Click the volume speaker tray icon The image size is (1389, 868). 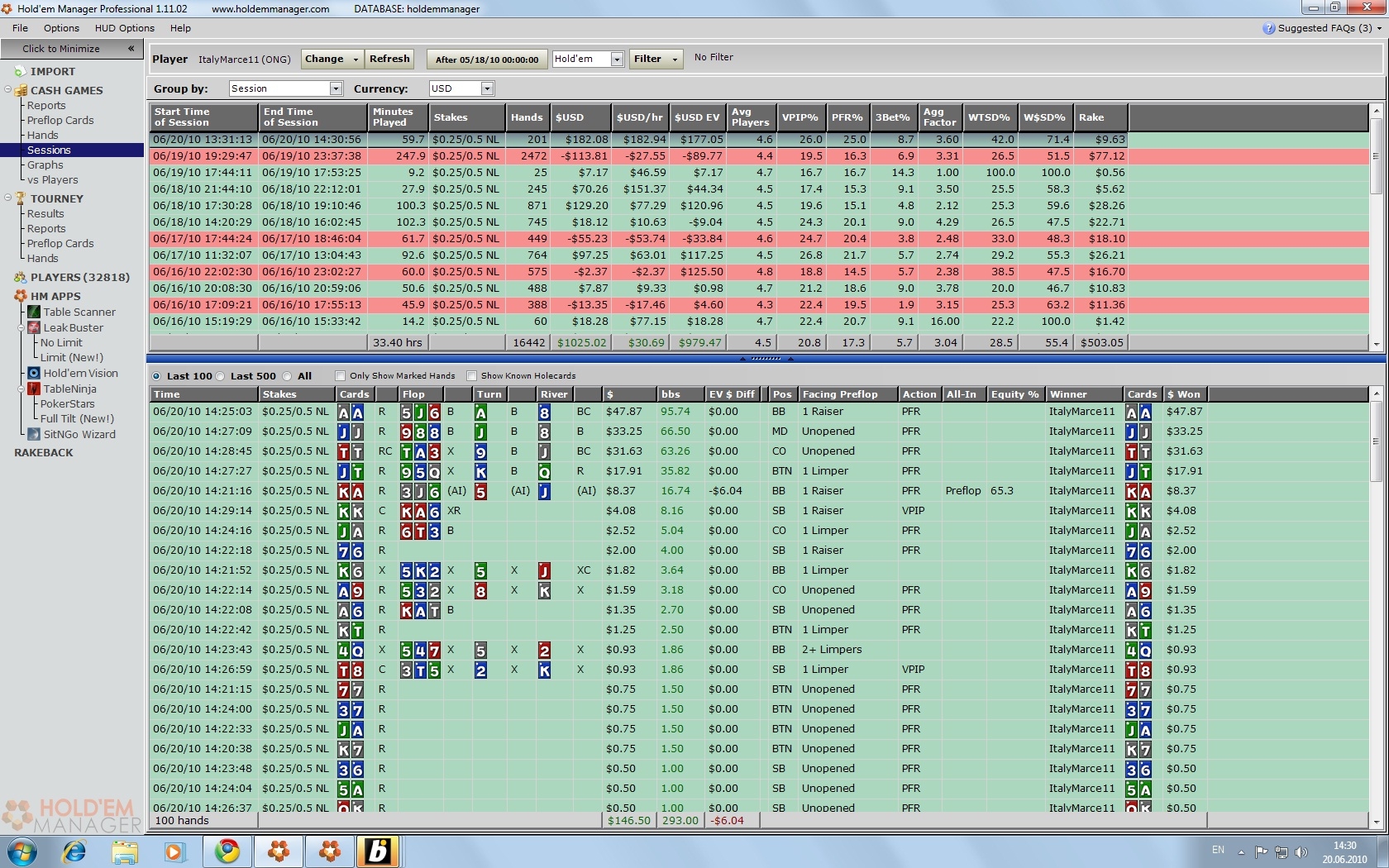(x=1301, y=852)
